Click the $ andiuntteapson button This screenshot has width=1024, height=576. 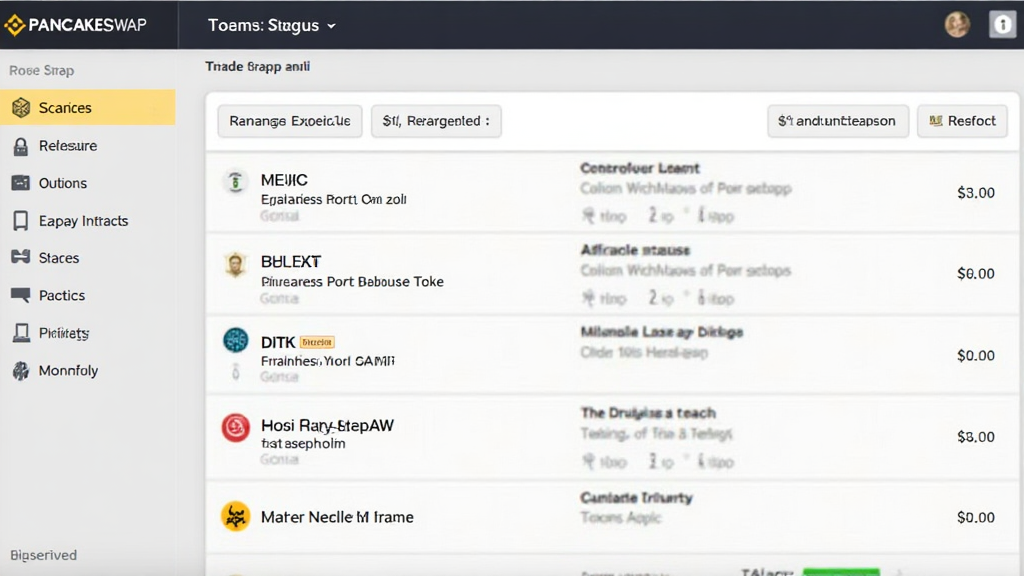click(838, 121)
